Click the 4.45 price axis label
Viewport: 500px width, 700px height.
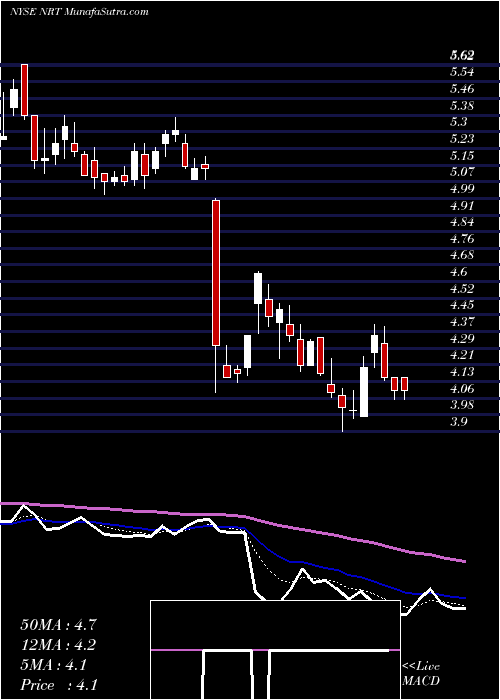coord(462,305)
